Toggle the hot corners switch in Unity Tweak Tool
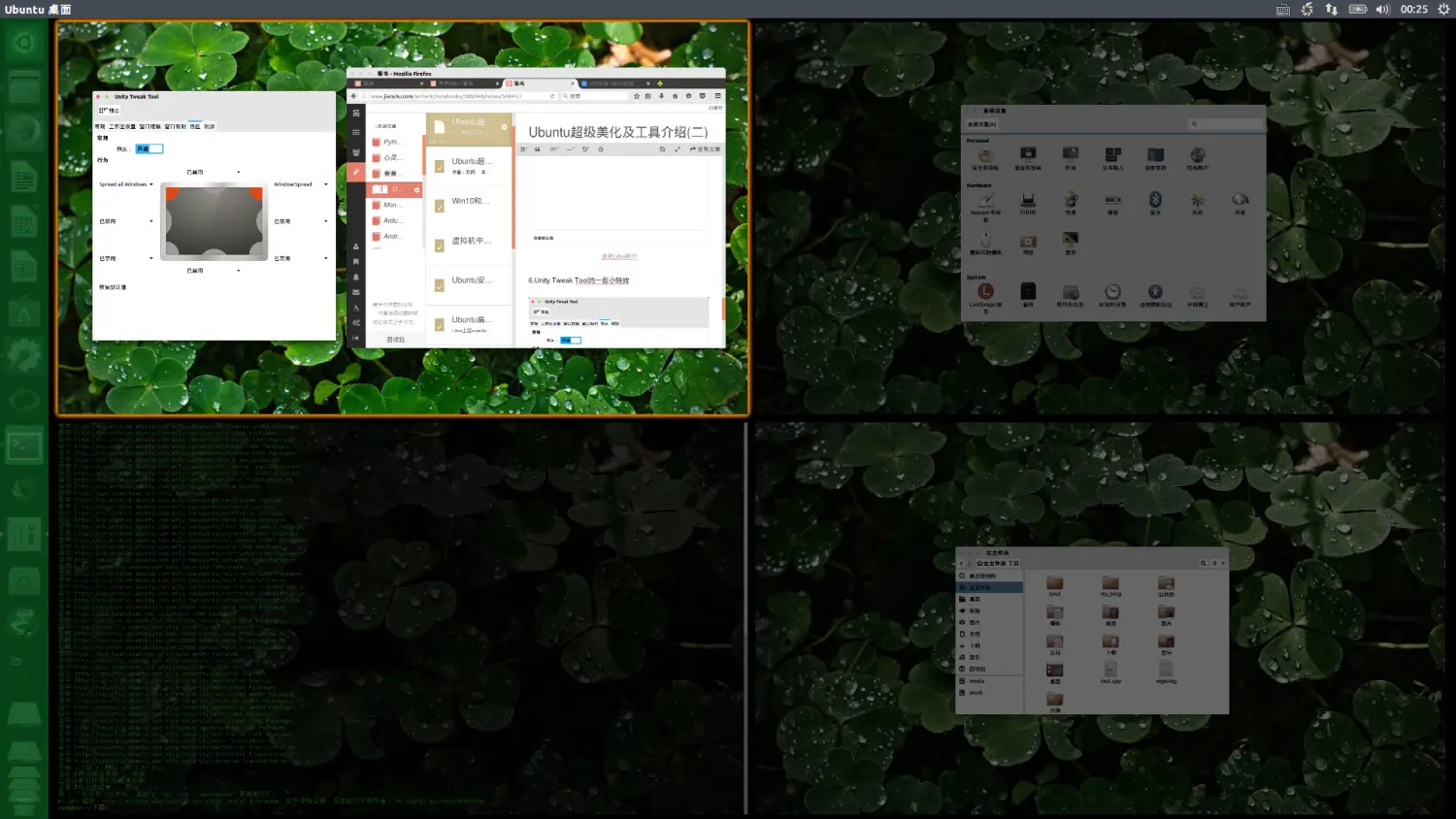 point(149,148)
